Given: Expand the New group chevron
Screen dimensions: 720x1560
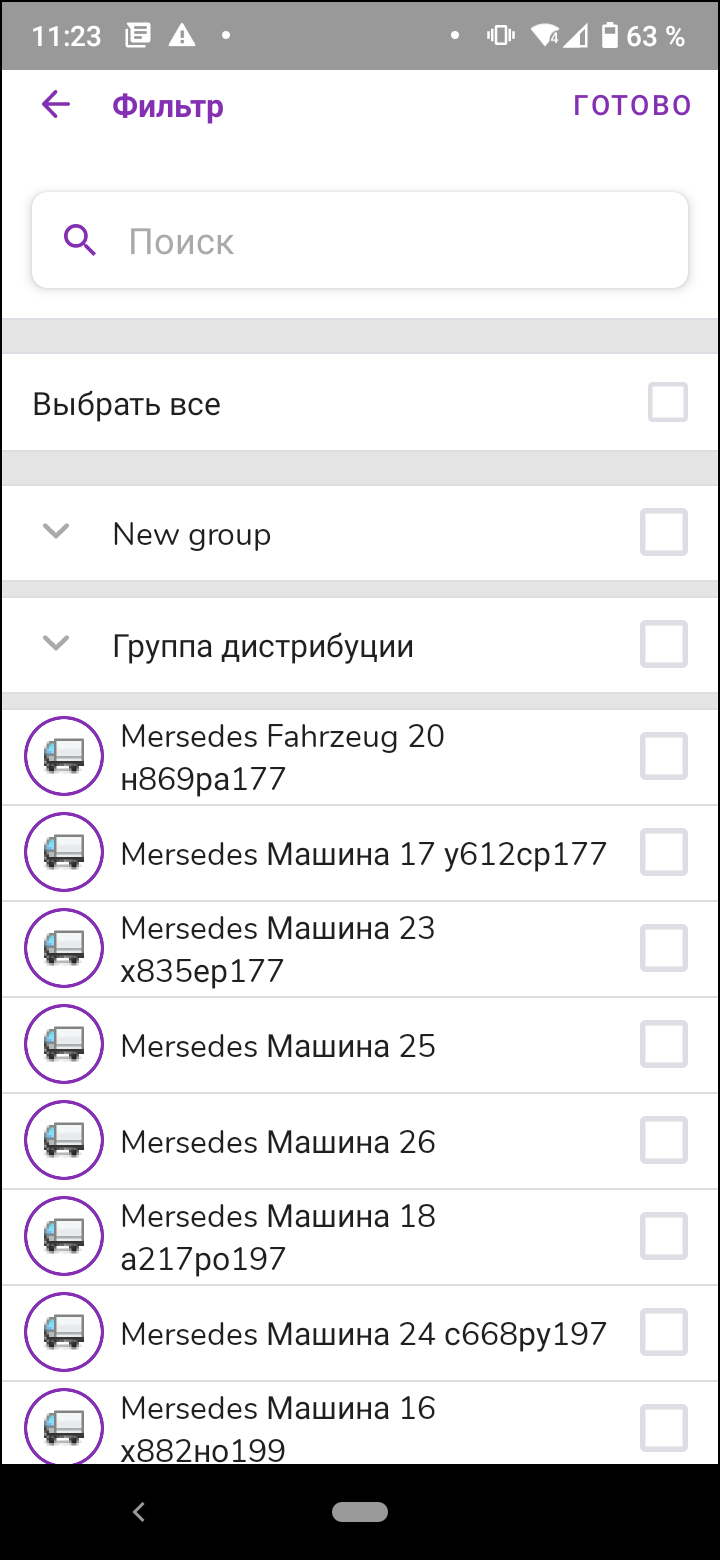Looking at the screenshot, I should point(57,532).
